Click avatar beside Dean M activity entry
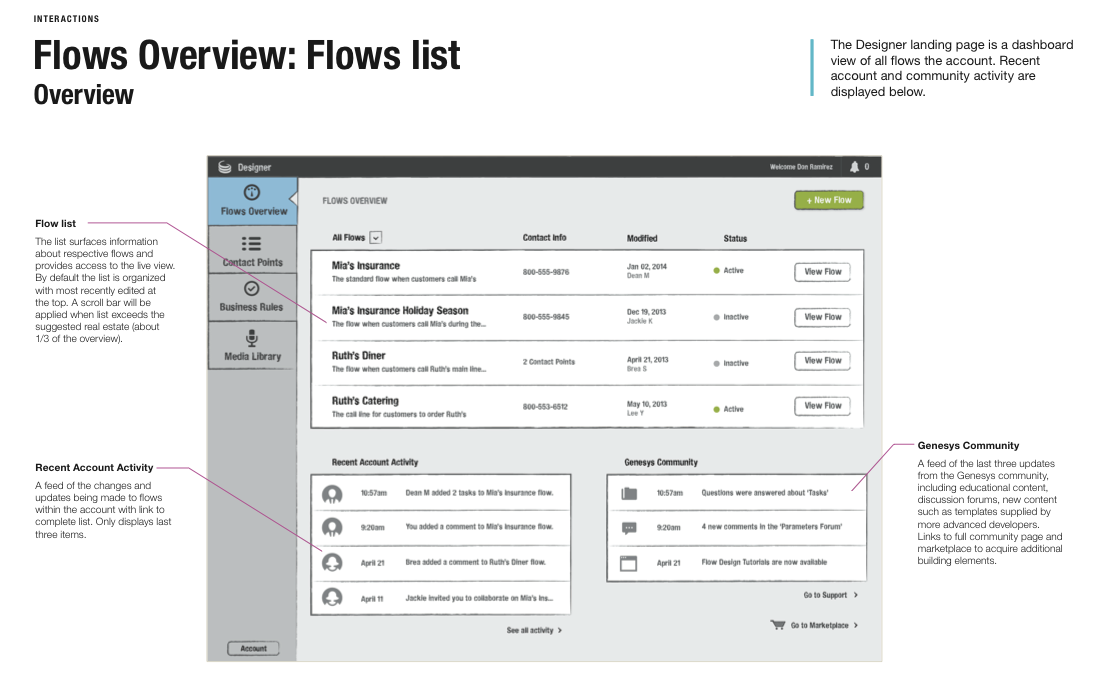 pos(332,494)
